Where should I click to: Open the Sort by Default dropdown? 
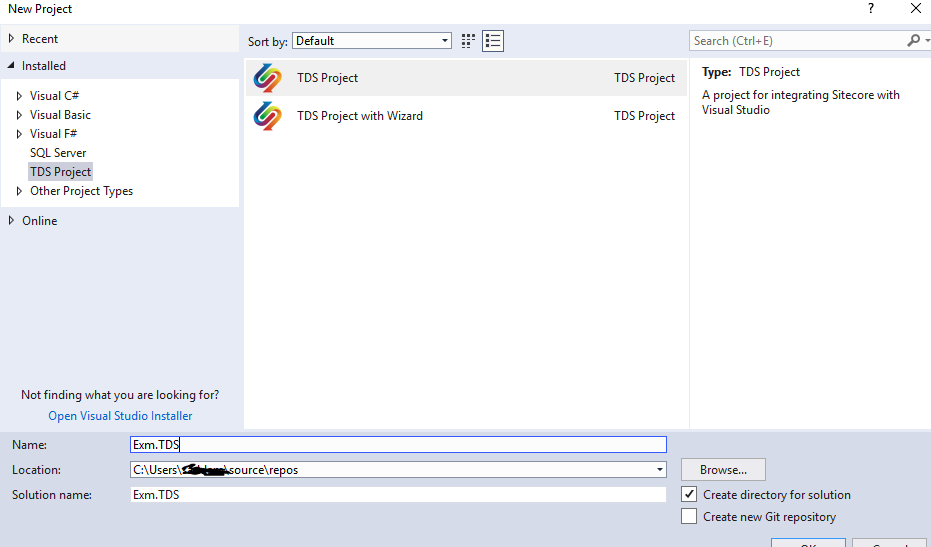(x=372, y=41)
